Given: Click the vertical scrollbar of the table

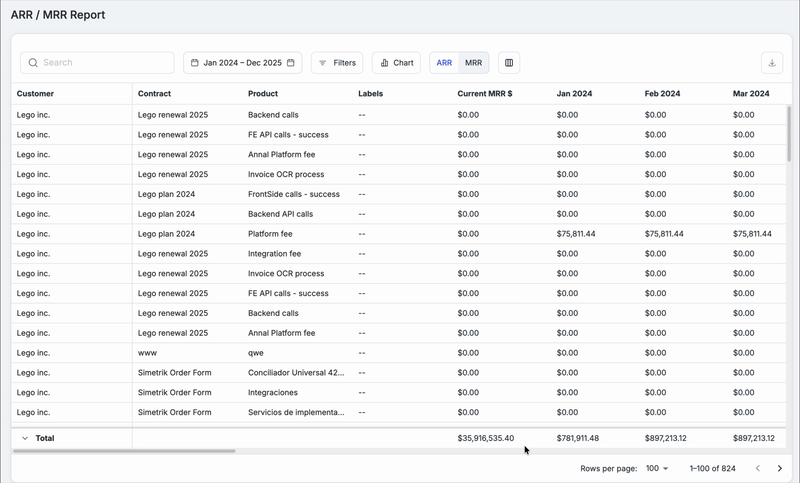Looking at the screenshot, I should coord(789,134).
